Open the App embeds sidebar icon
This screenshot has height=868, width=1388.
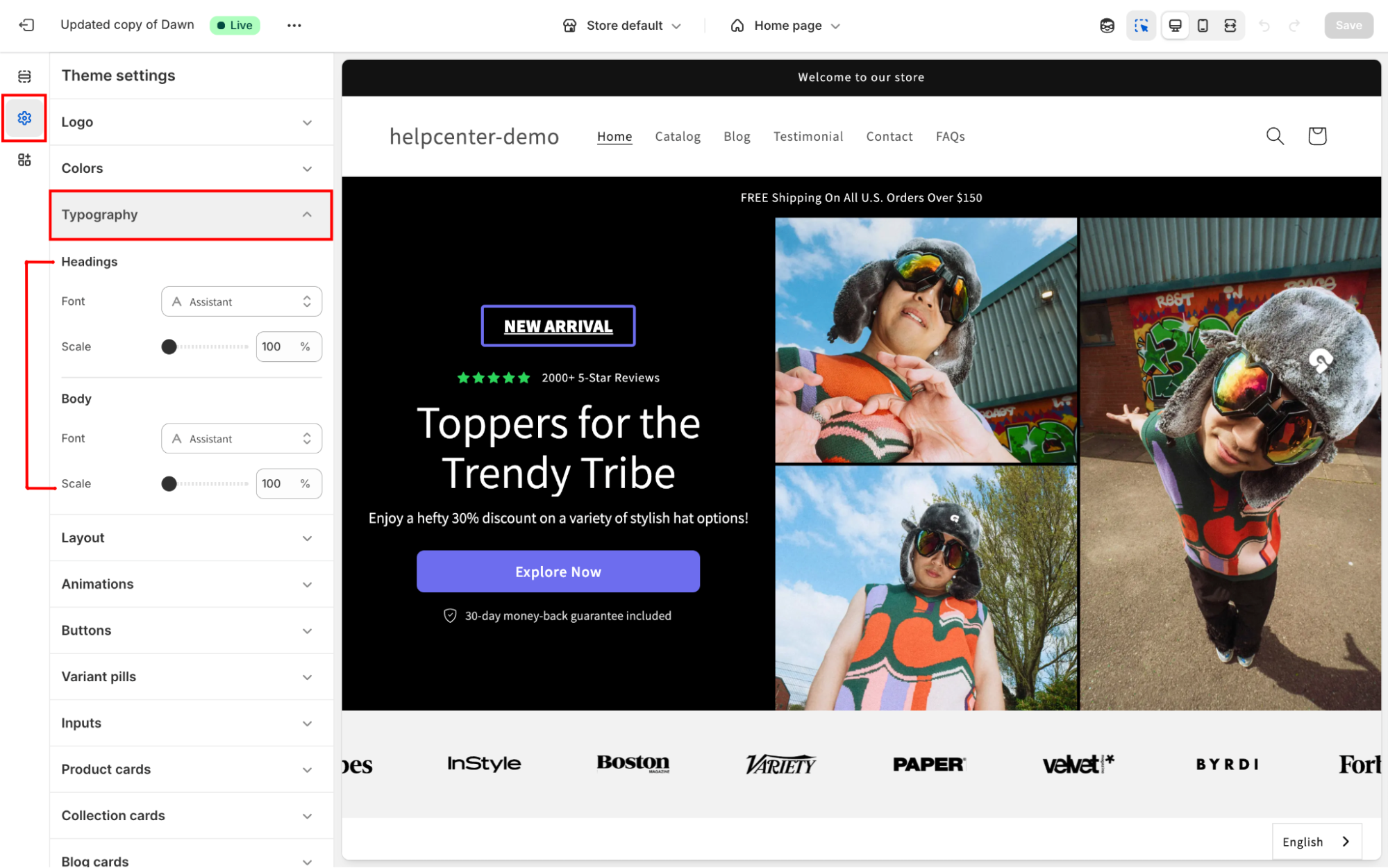click(24, 160)
